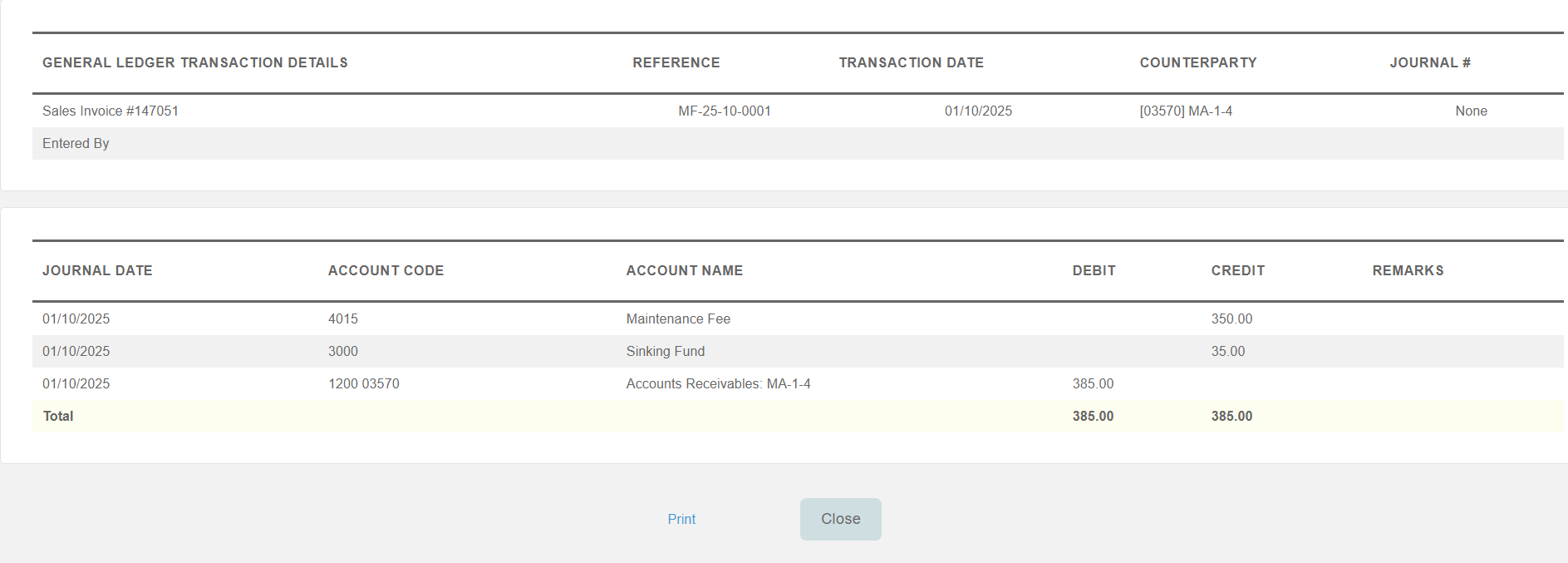Select the Sales Invoice #147051 entry

(x=111, y=111)
